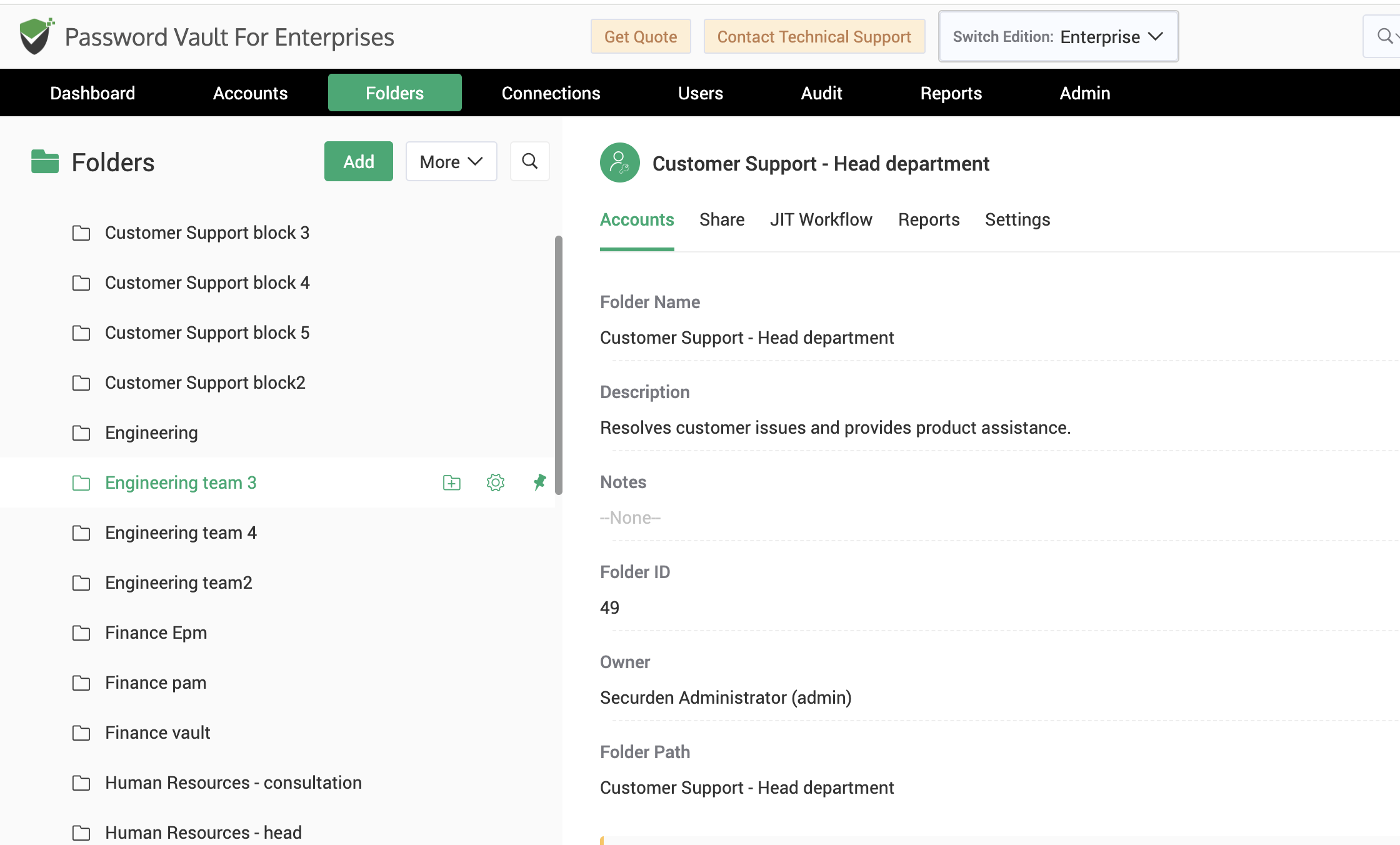Go to the Dashboard menu
The width and height of the screenshot is (1400, 845).
click(x=92, y=92)
